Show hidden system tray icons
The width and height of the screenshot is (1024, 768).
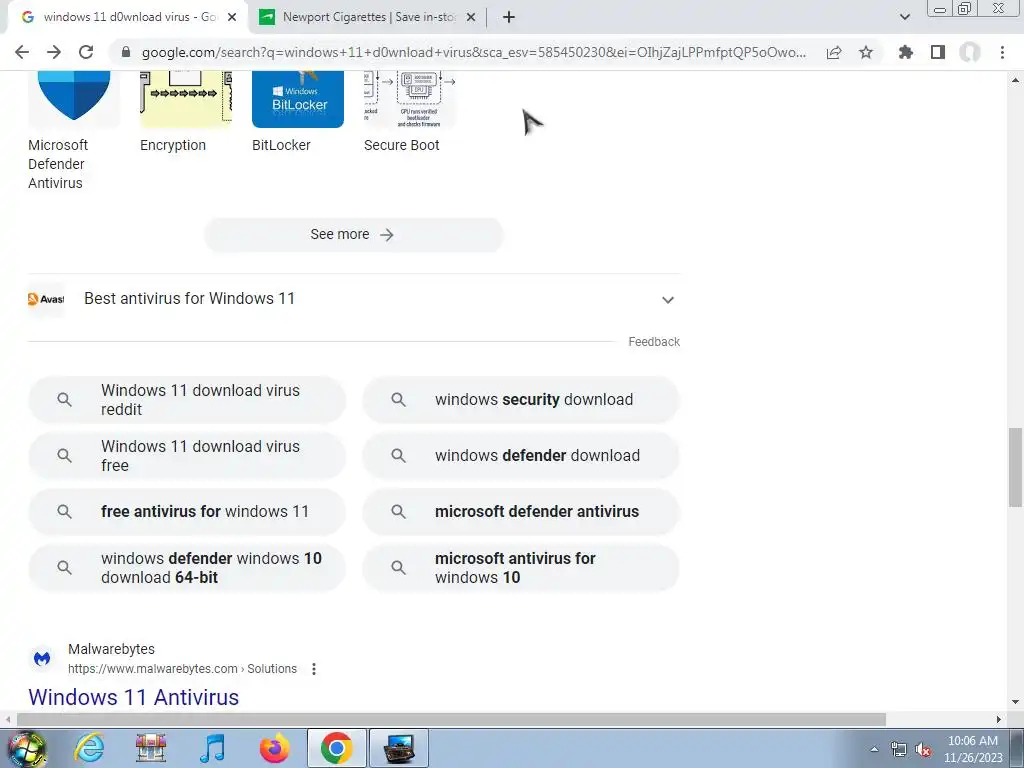pos(874,749)
